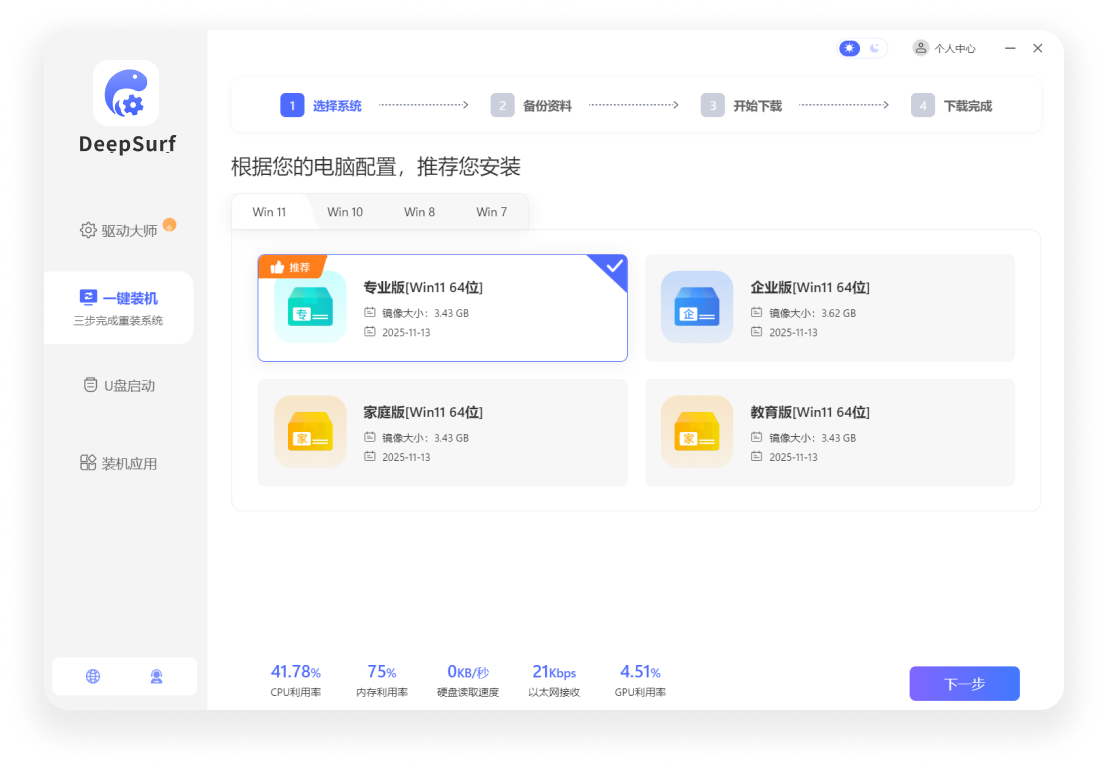The height and width of the screenshot is (768, 1108).
Task: Open 驱动大师 using the gear icon
Action: pos(88,228)
